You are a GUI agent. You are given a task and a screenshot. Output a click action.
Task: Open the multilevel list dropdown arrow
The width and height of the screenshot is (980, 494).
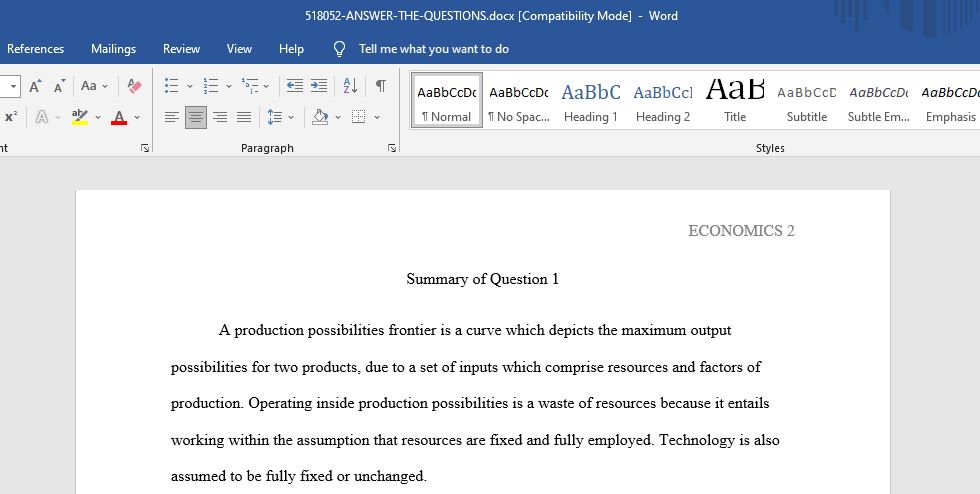(x=266, y=86)
